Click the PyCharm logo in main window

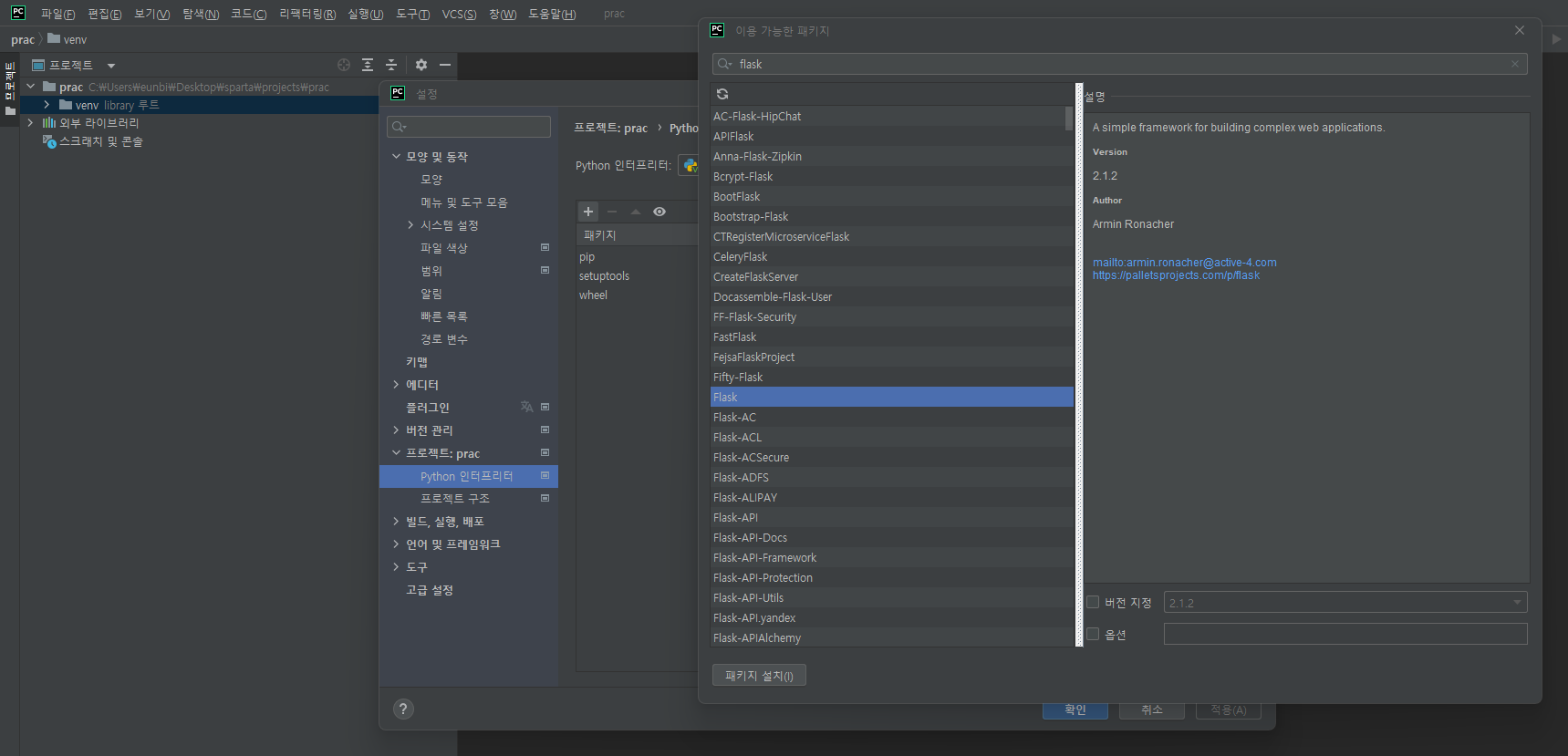(x=17, y=13)
